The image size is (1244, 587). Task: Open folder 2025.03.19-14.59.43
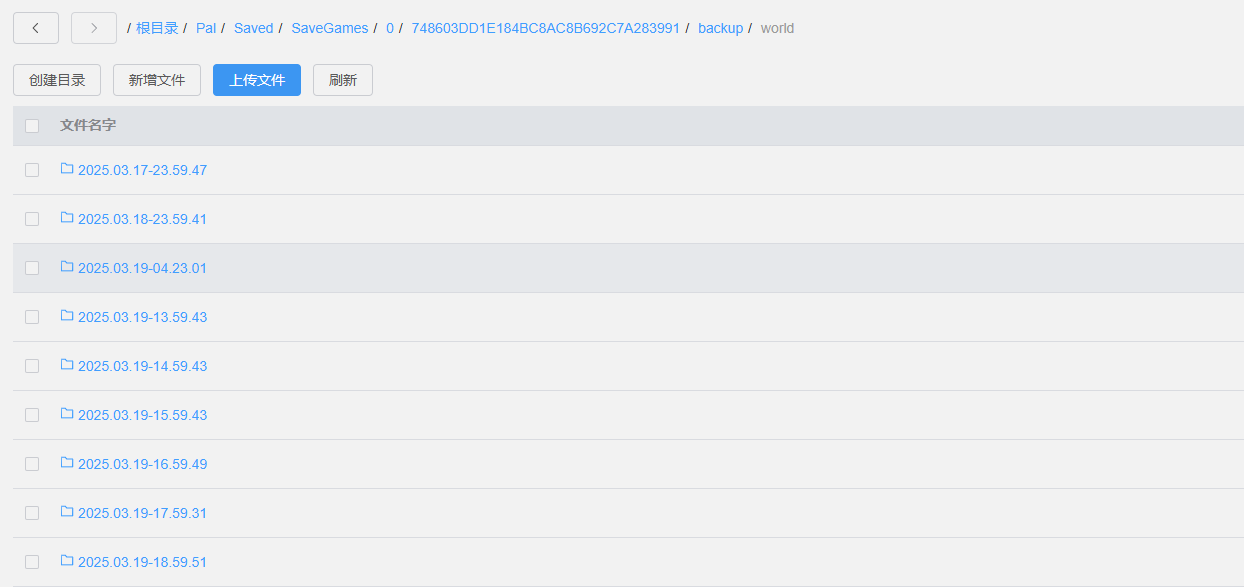click(142, 366)
